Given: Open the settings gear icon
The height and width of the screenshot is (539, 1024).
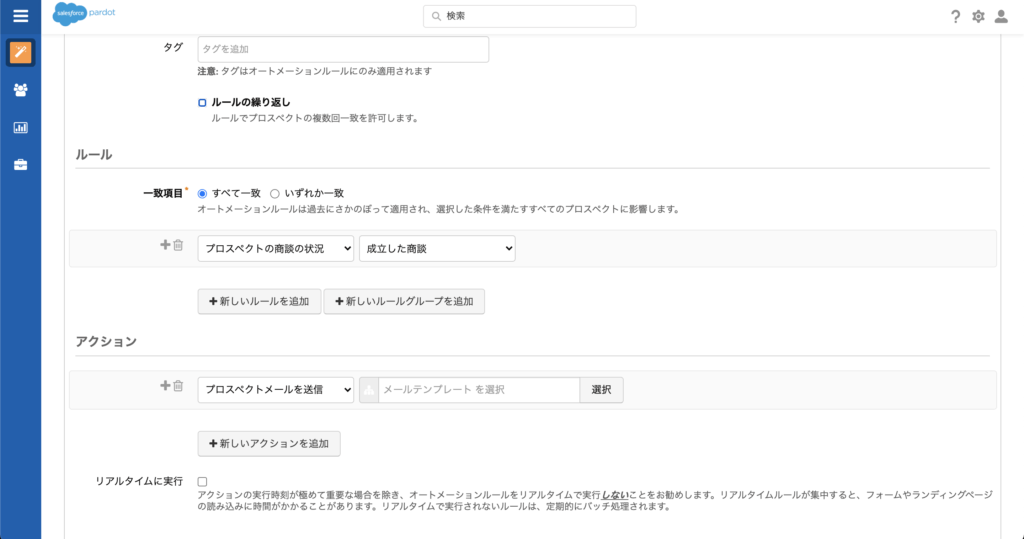Looking at the screenshot, I should click(x=978, y=16).
